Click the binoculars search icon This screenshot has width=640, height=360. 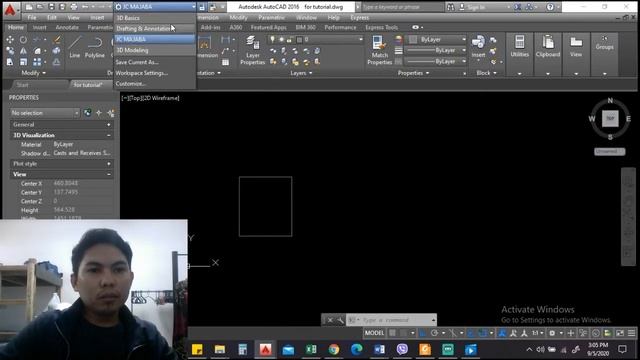[451, 7]
